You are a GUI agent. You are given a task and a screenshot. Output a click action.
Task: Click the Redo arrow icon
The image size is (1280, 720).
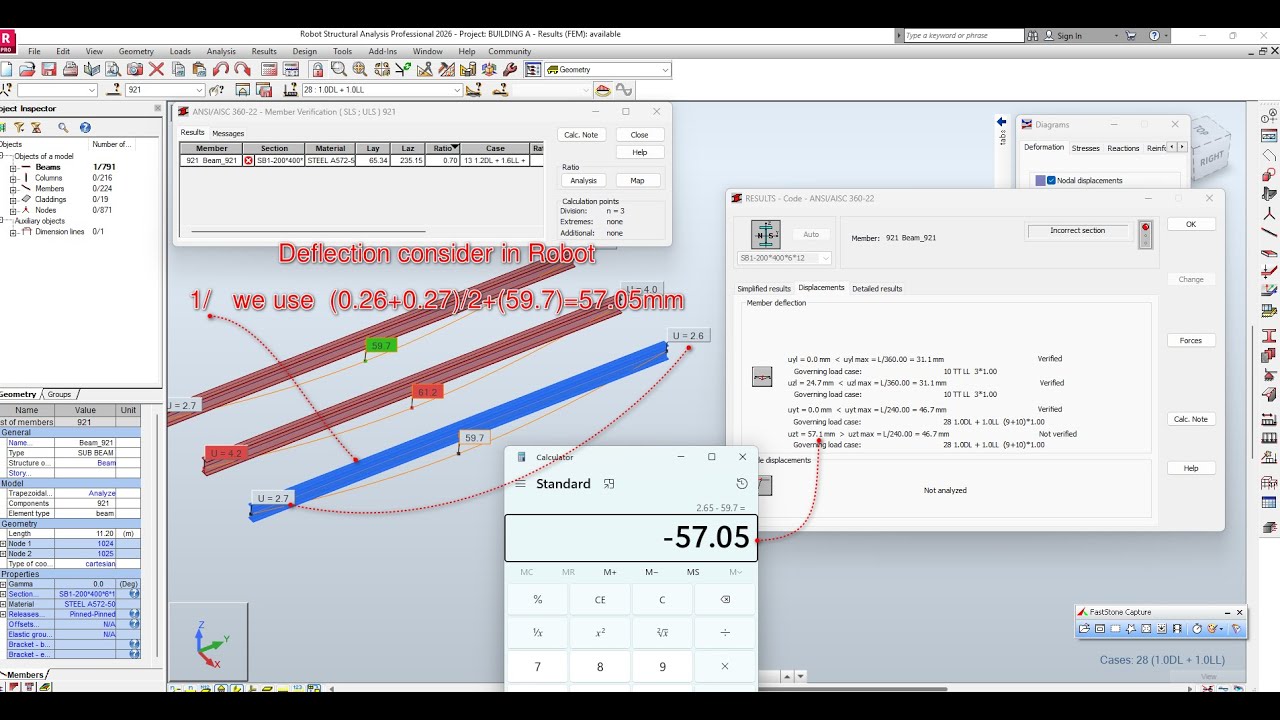pyautogui.click(x=242, y=70)
